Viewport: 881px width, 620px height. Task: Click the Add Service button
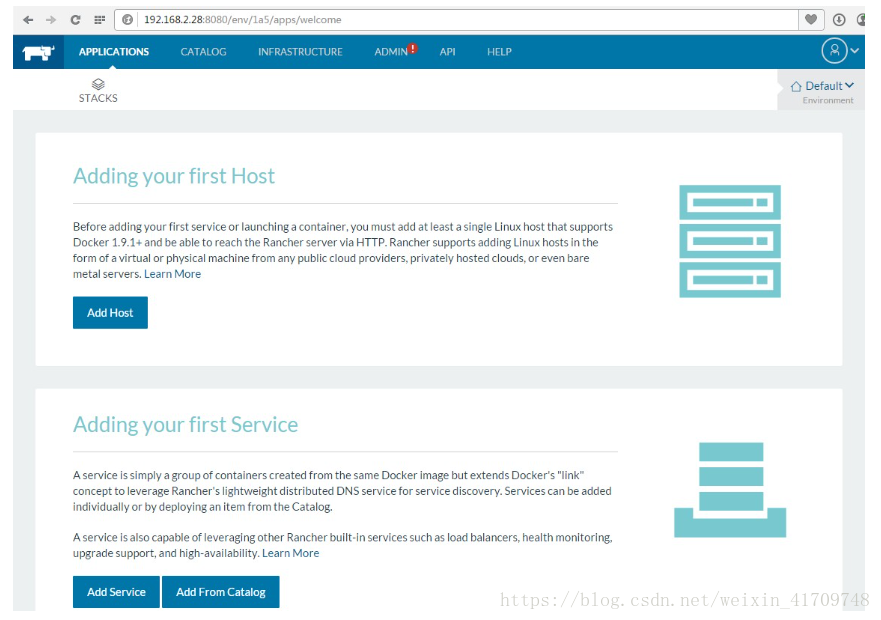point(116,592)
